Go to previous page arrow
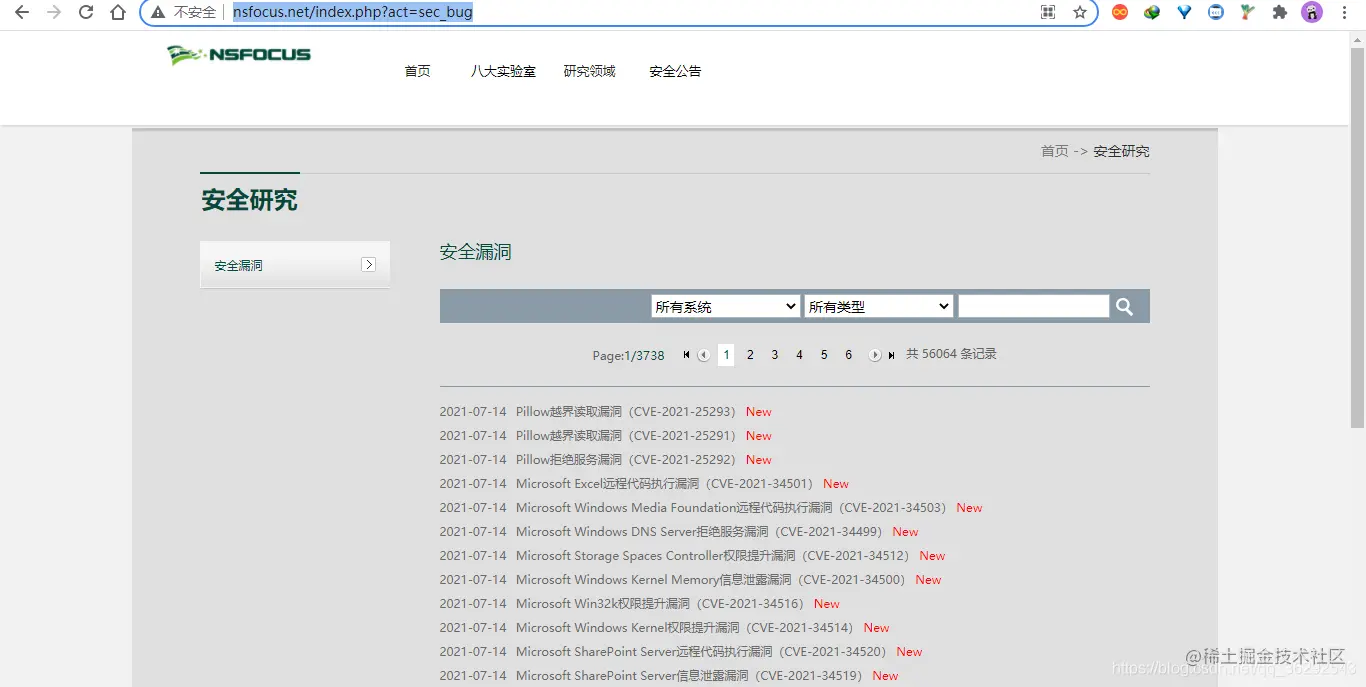The image size is (1366, 687). (x=704, y=355)
